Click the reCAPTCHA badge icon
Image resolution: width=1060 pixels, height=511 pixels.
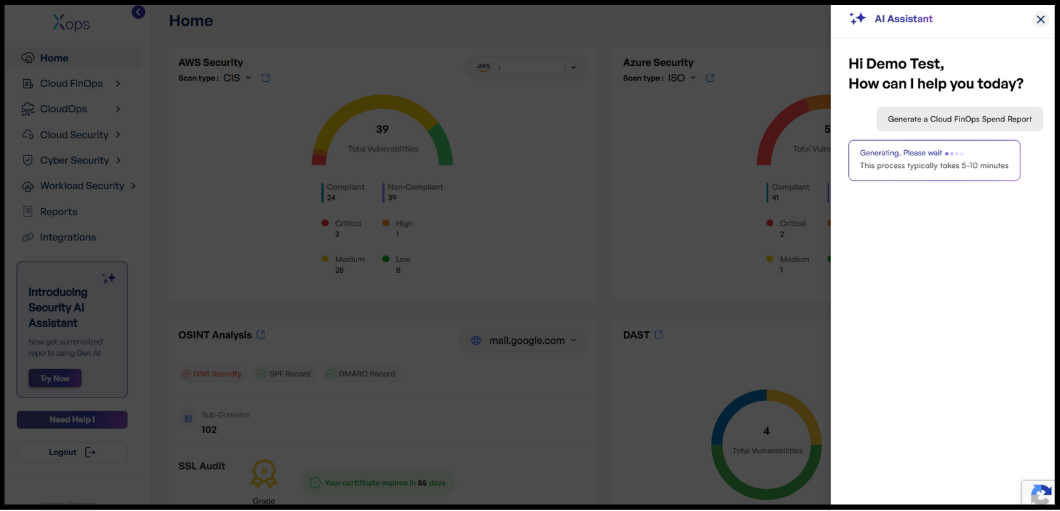[x=1041, y=494]
